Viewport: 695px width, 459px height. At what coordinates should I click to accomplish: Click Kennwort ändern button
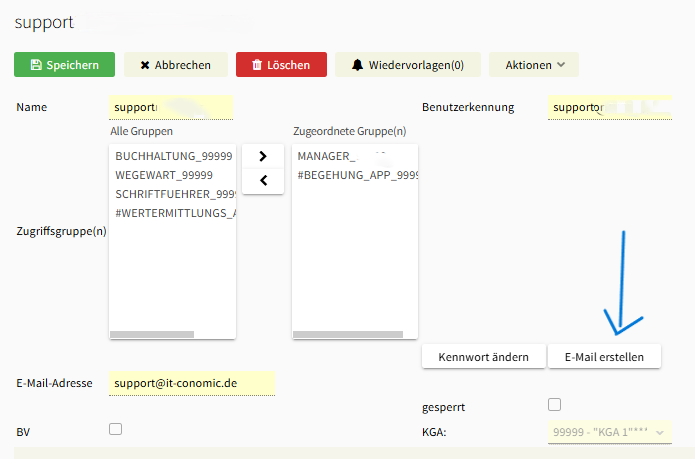coord(483,356)
